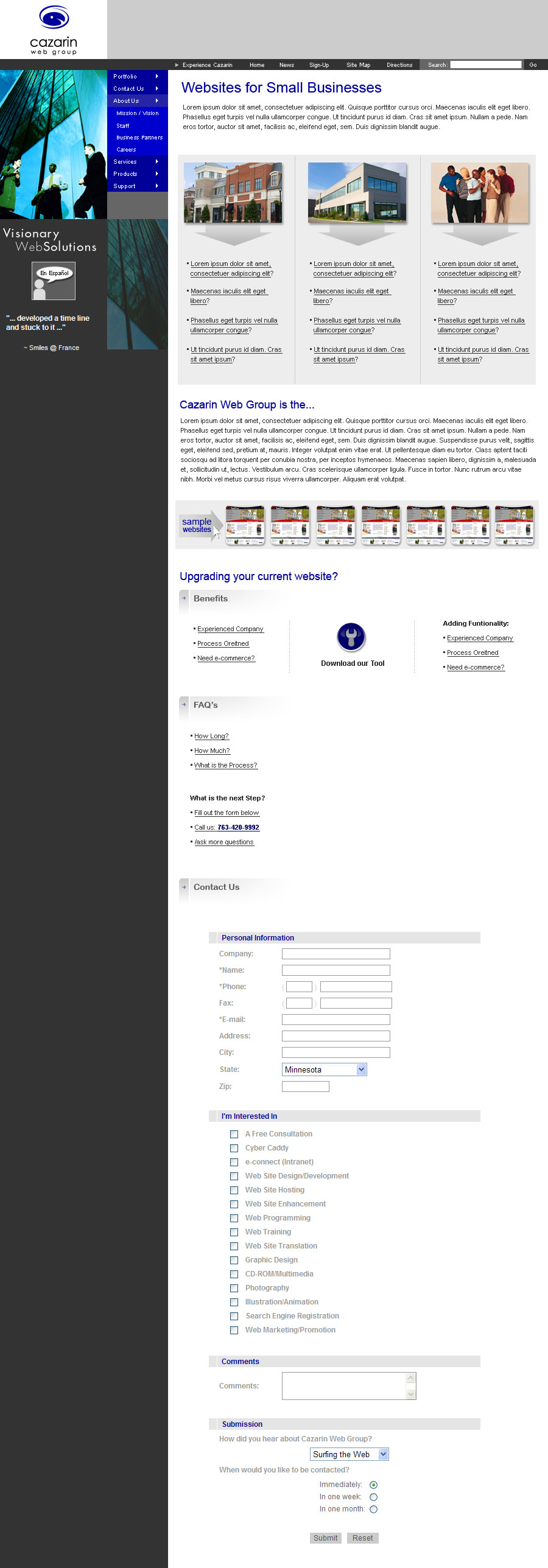The height and width of the screenshot is (1568, 548).
Task: Click the first sample website thumbnail
Action: click(245, 525)
